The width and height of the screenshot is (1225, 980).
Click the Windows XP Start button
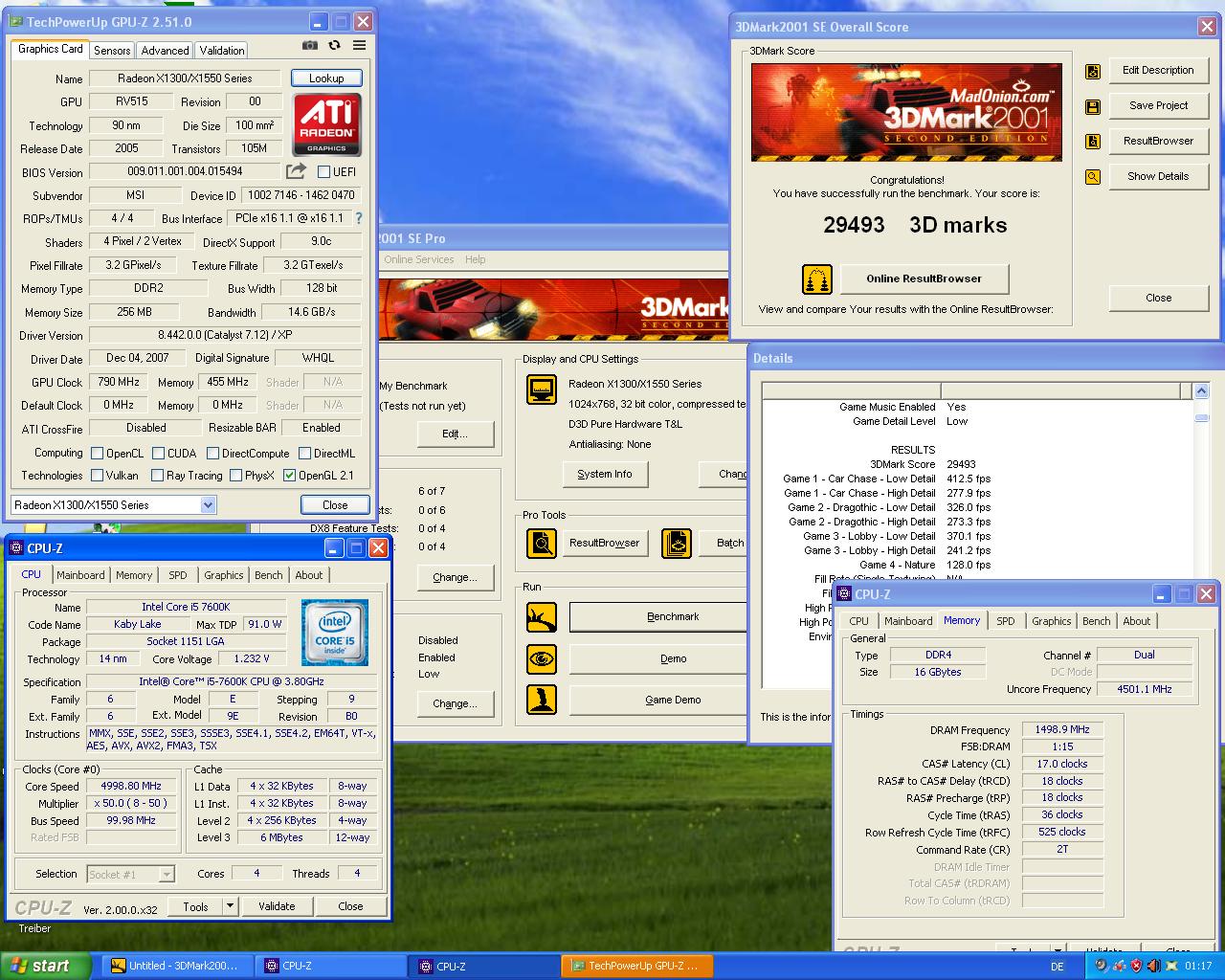[46, 966]
